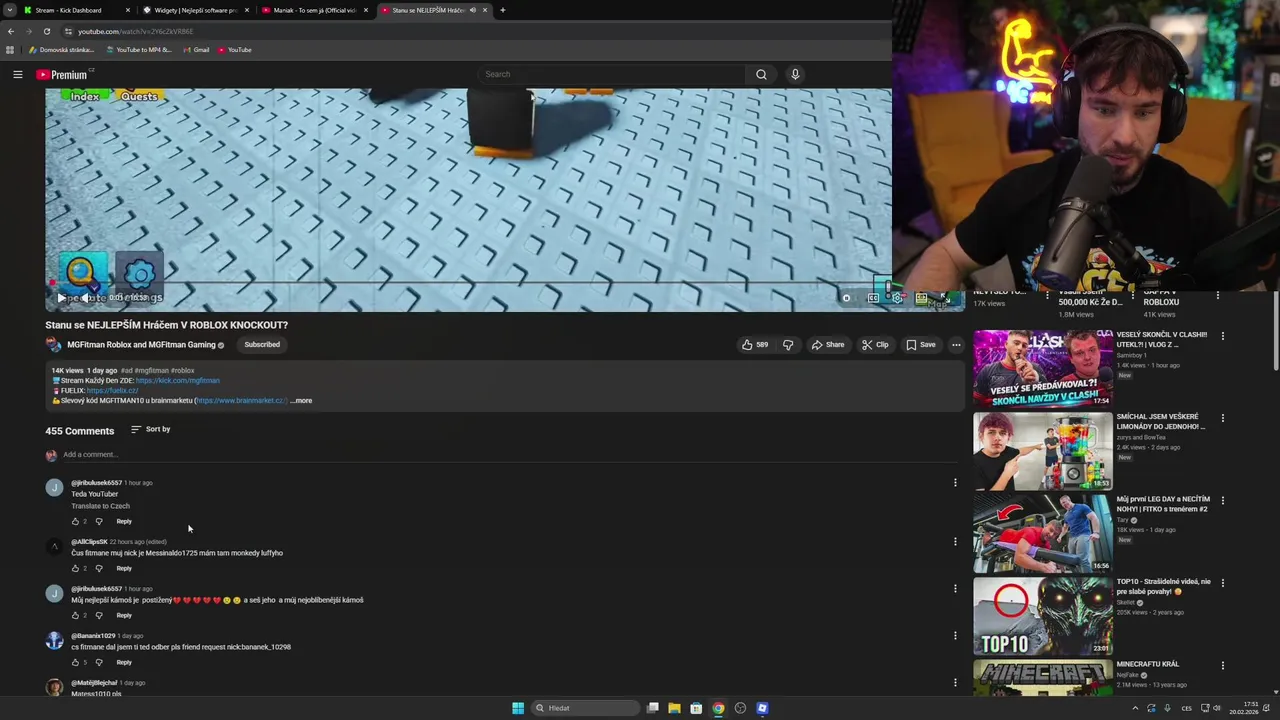
Task: Open 'VESELÝ SKONČIL V CLASHI' video thumbnail
Action: 1043,368
